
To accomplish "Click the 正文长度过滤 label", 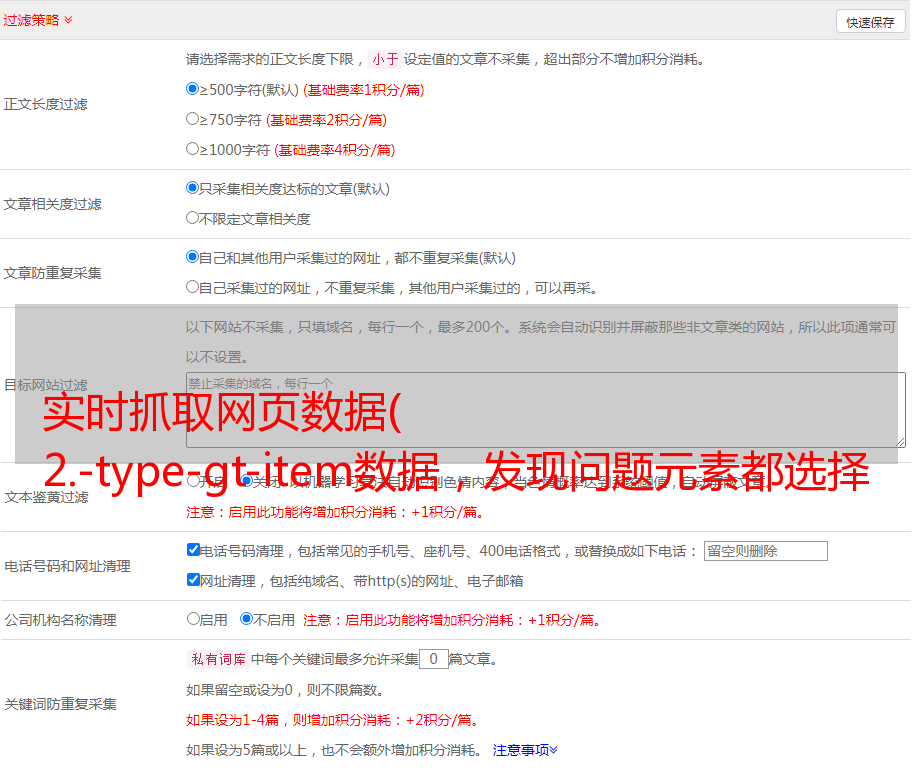I will pos(45,104).
